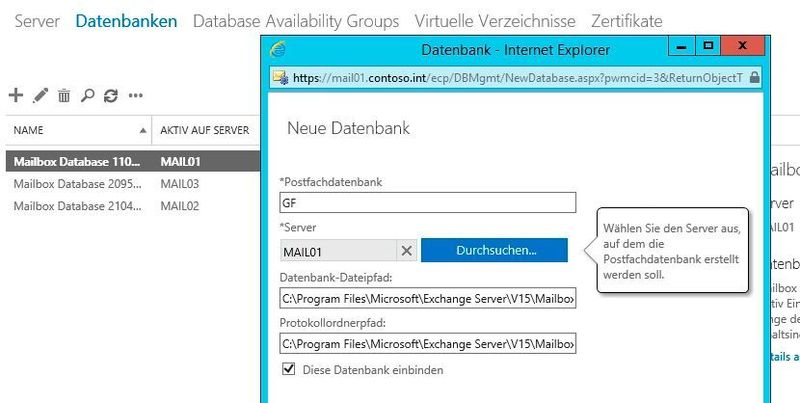800x403 pixels.
Task: Minimize the Datenbank dialog window
Action: point(682,46)
